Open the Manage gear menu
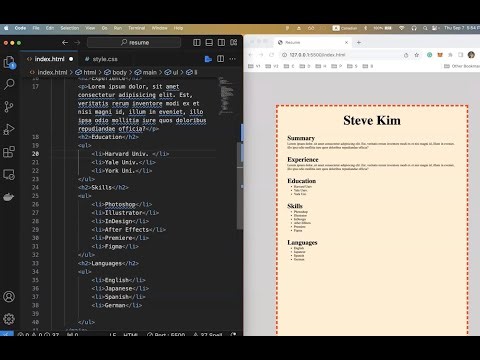The width and height of the screenshot is (480, 360). coord(9,319)
